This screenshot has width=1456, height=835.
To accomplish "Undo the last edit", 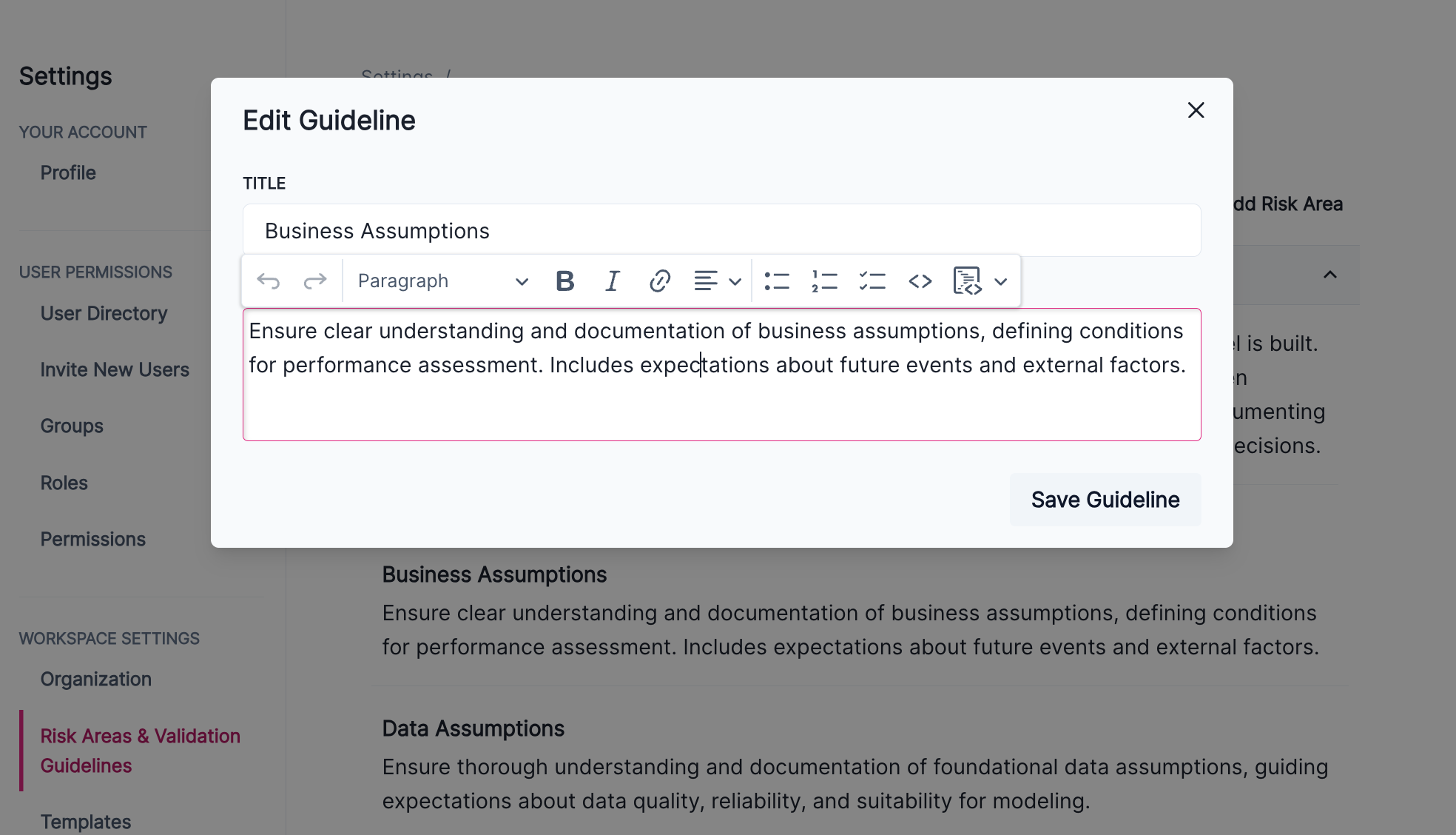I will click(269, 281).
